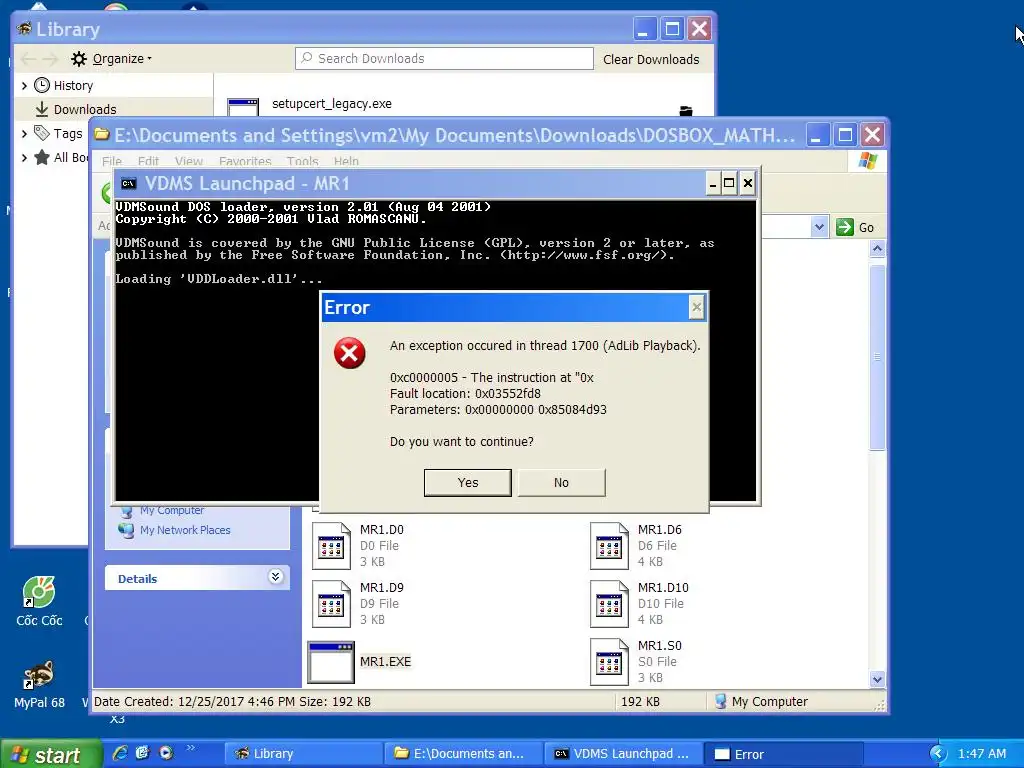Select History in Library sidebar
Screen dimensions: 1024x768
(x=73, y=86)
